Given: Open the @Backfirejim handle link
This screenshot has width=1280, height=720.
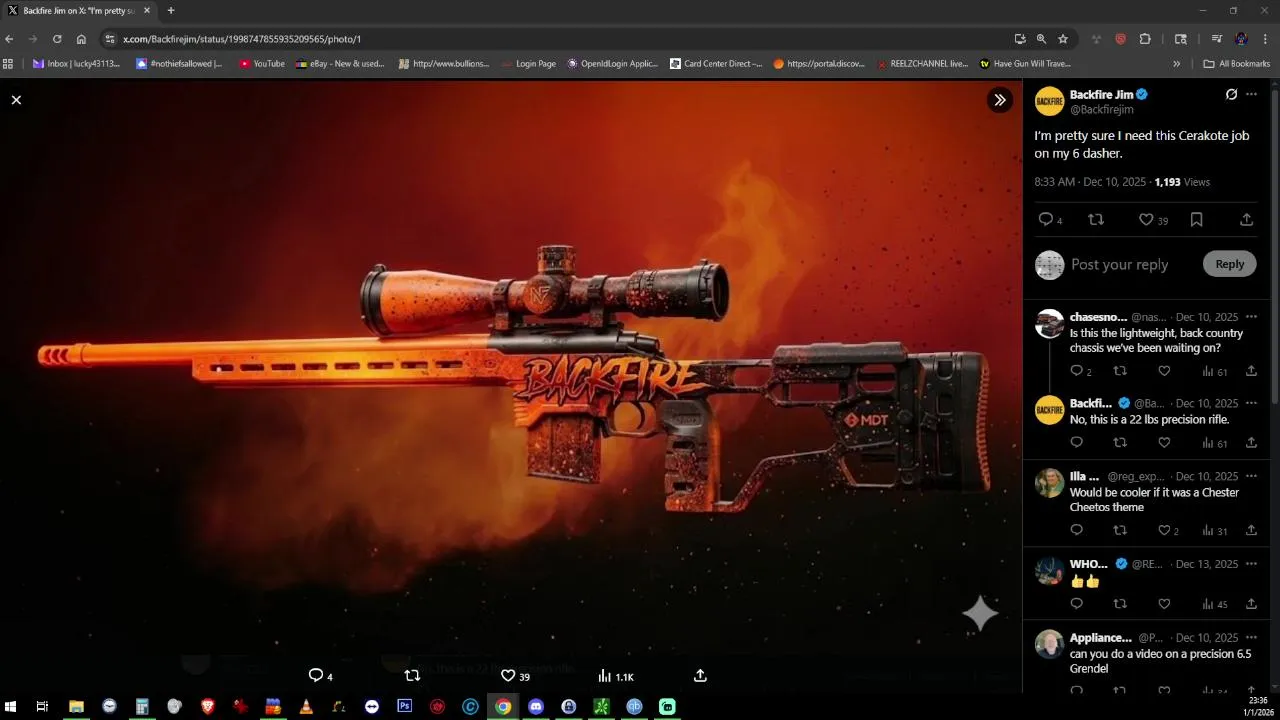Looking at the screenshot, I should coord(1101,109).
